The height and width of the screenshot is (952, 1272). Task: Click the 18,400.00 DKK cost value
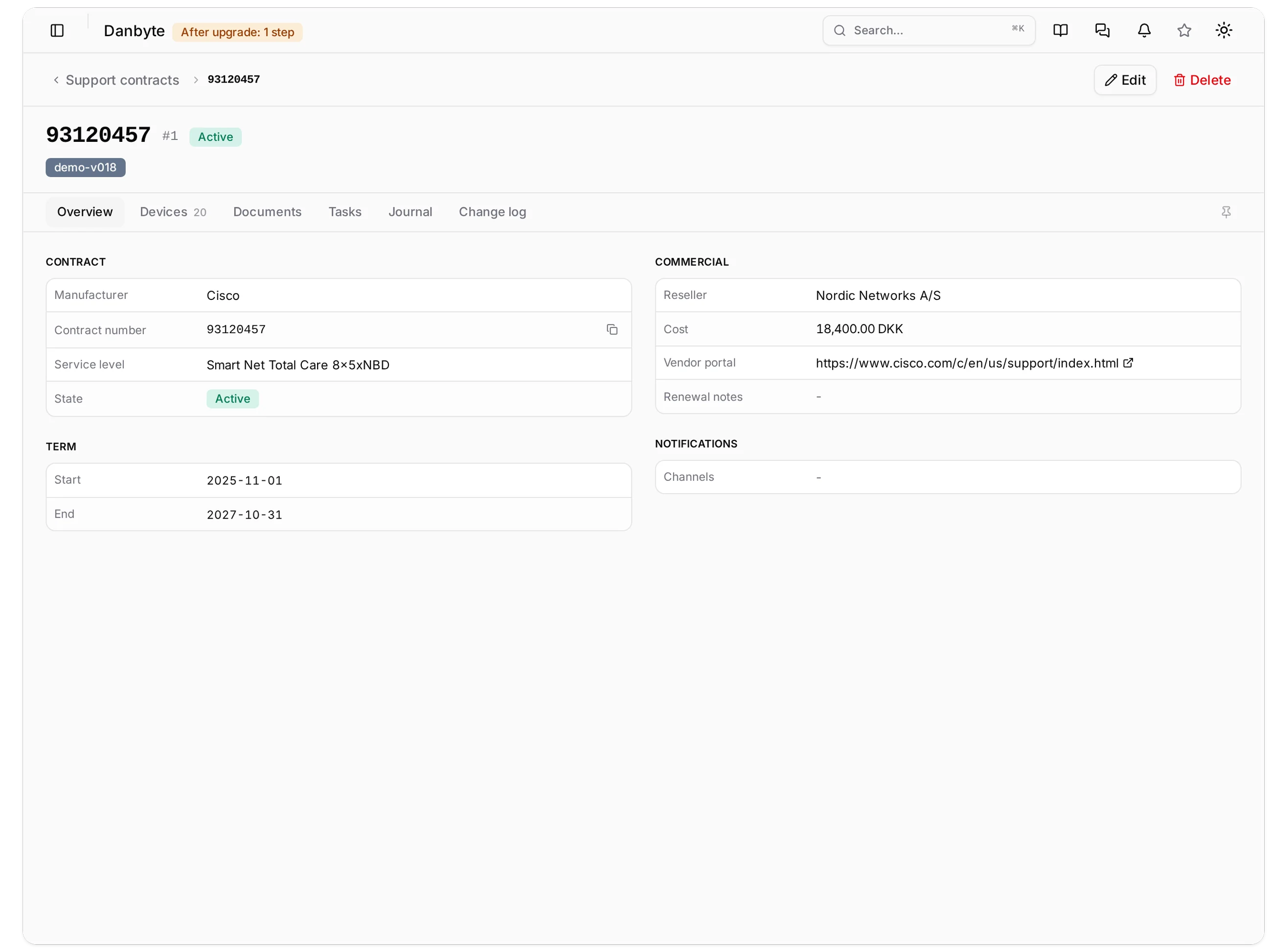859,329
